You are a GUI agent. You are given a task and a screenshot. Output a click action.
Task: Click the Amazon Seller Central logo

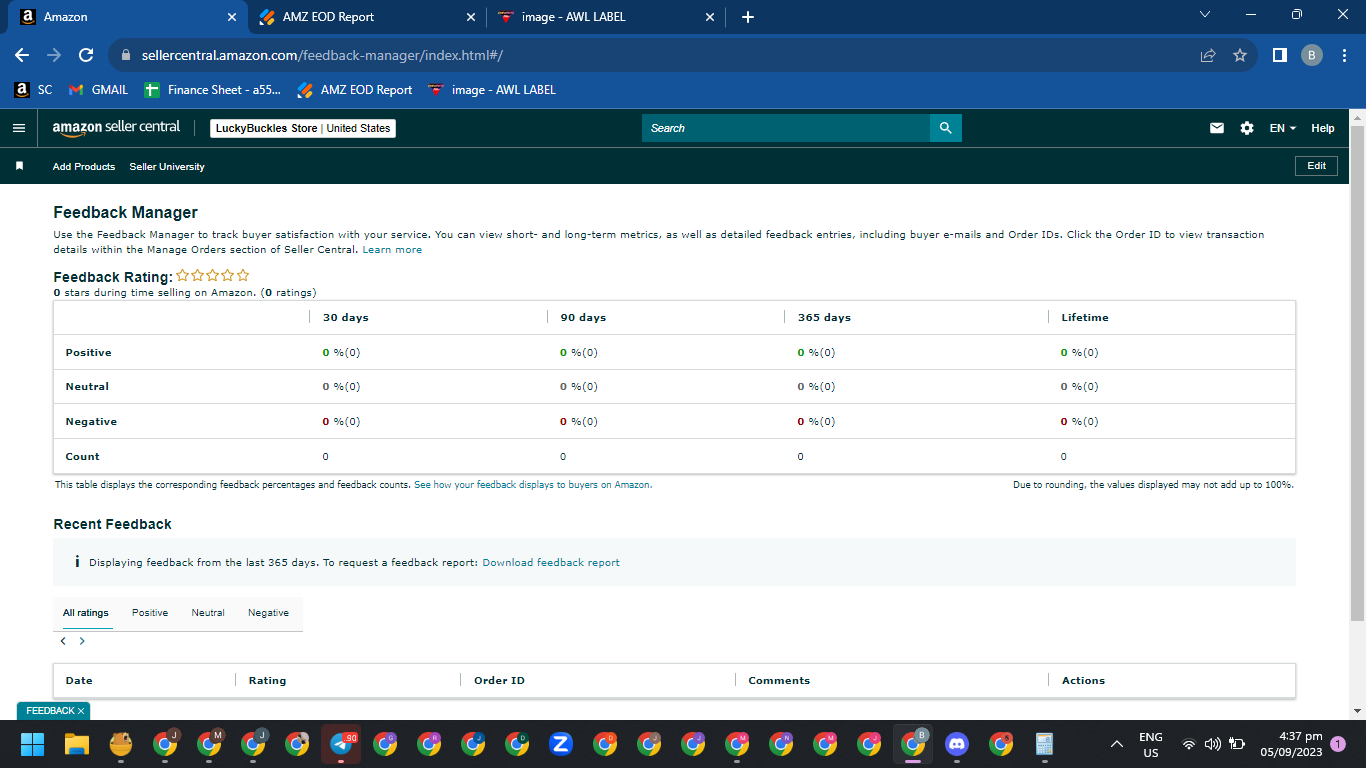tap(116, 128)
